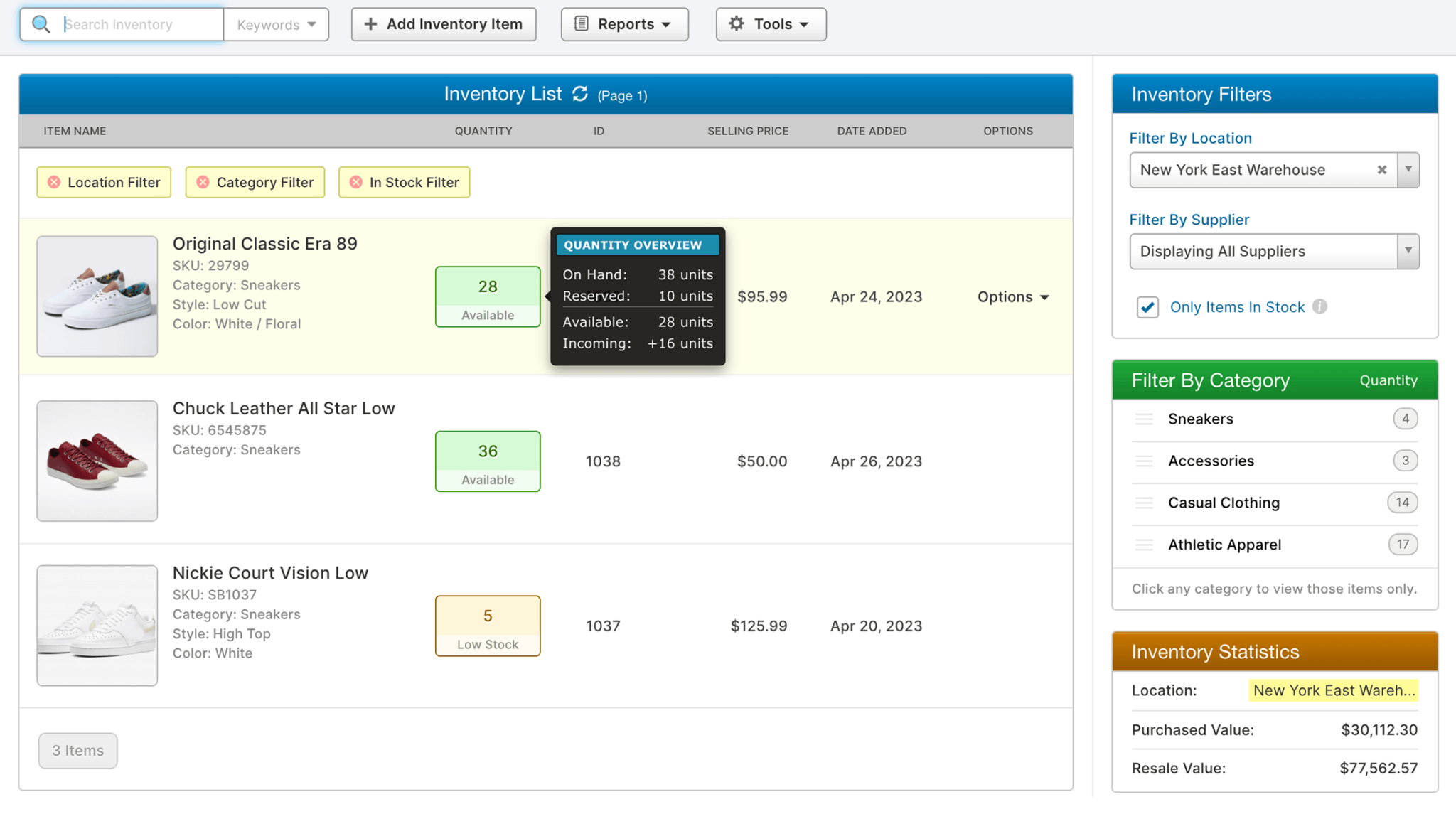1456x814 pixels.
Task: Refresh the Inventory List
Action: pos(579,93)
